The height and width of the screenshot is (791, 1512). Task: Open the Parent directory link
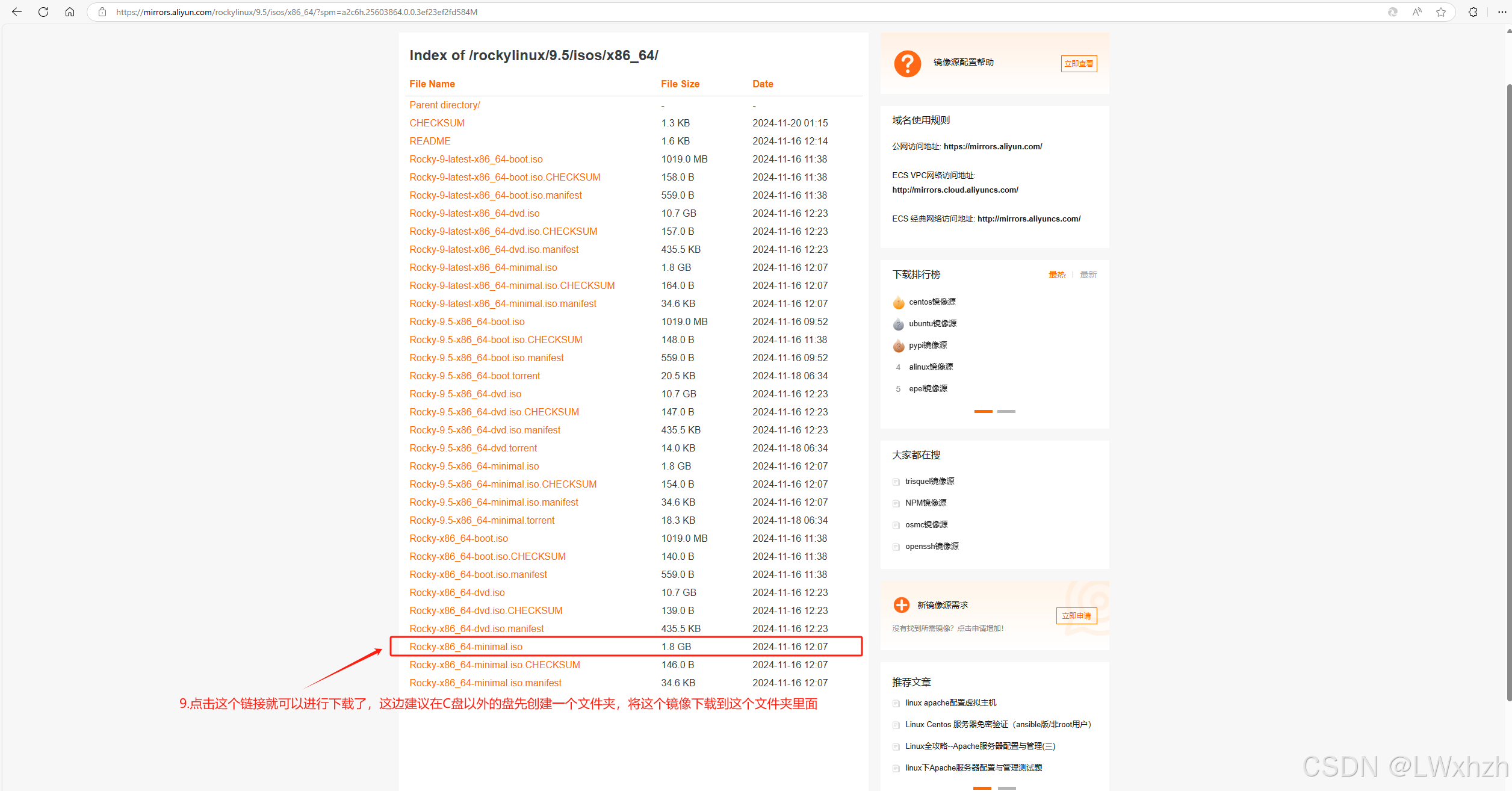444,105
